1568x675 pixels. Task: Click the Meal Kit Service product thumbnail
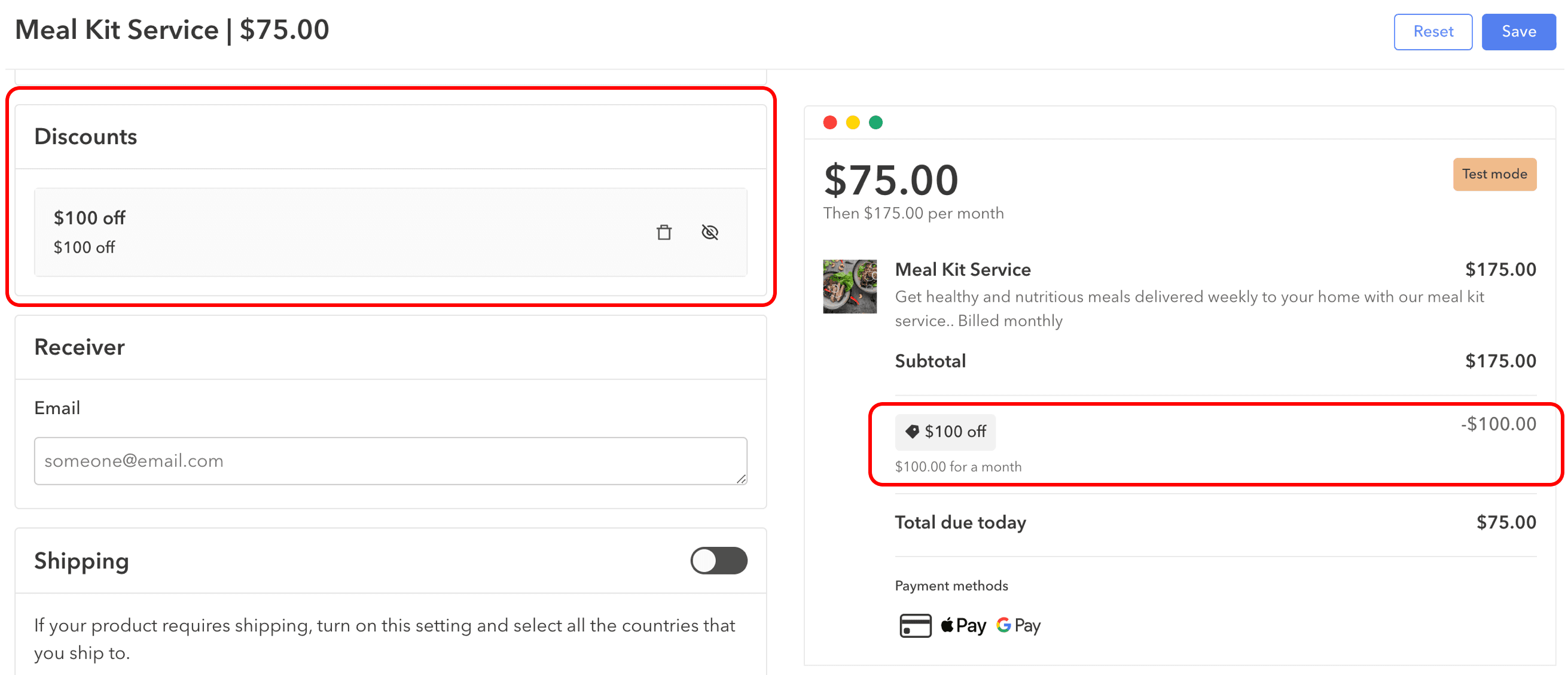850,286
